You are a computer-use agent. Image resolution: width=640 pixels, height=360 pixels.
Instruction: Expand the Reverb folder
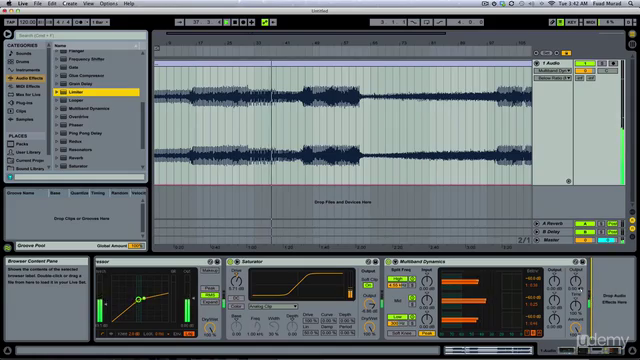tap(57, 158)
